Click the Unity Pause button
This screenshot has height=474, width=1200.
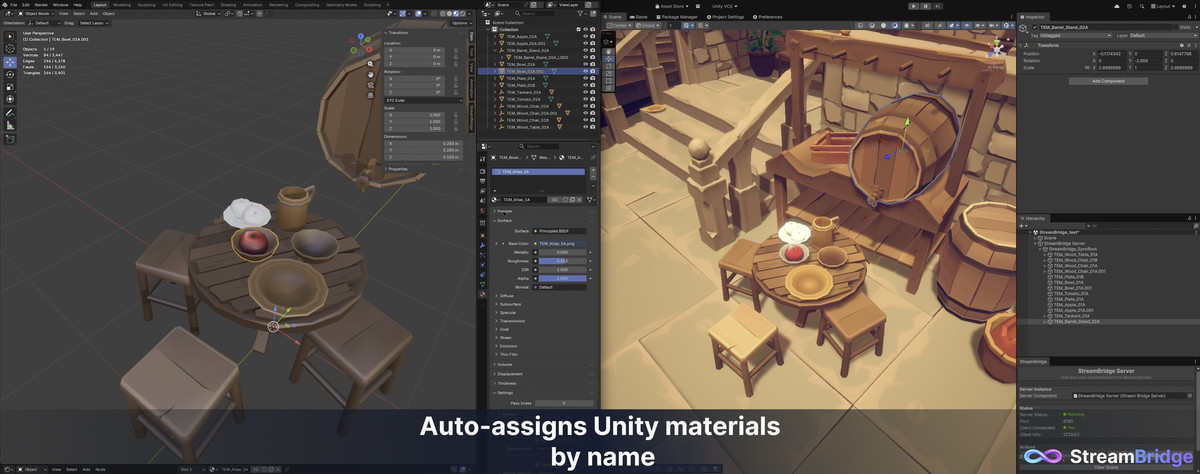coord(927,6)
